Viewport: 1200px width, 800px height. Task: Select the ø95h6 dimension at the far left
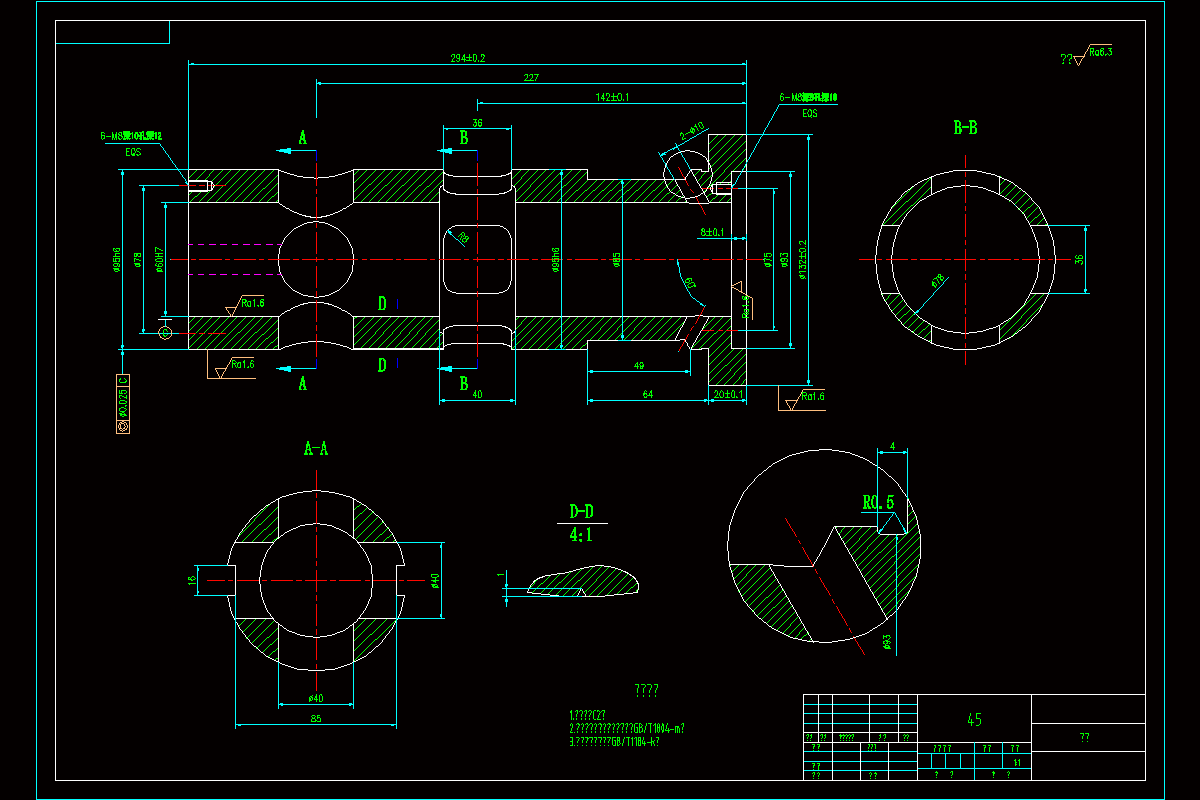[118, 259]
